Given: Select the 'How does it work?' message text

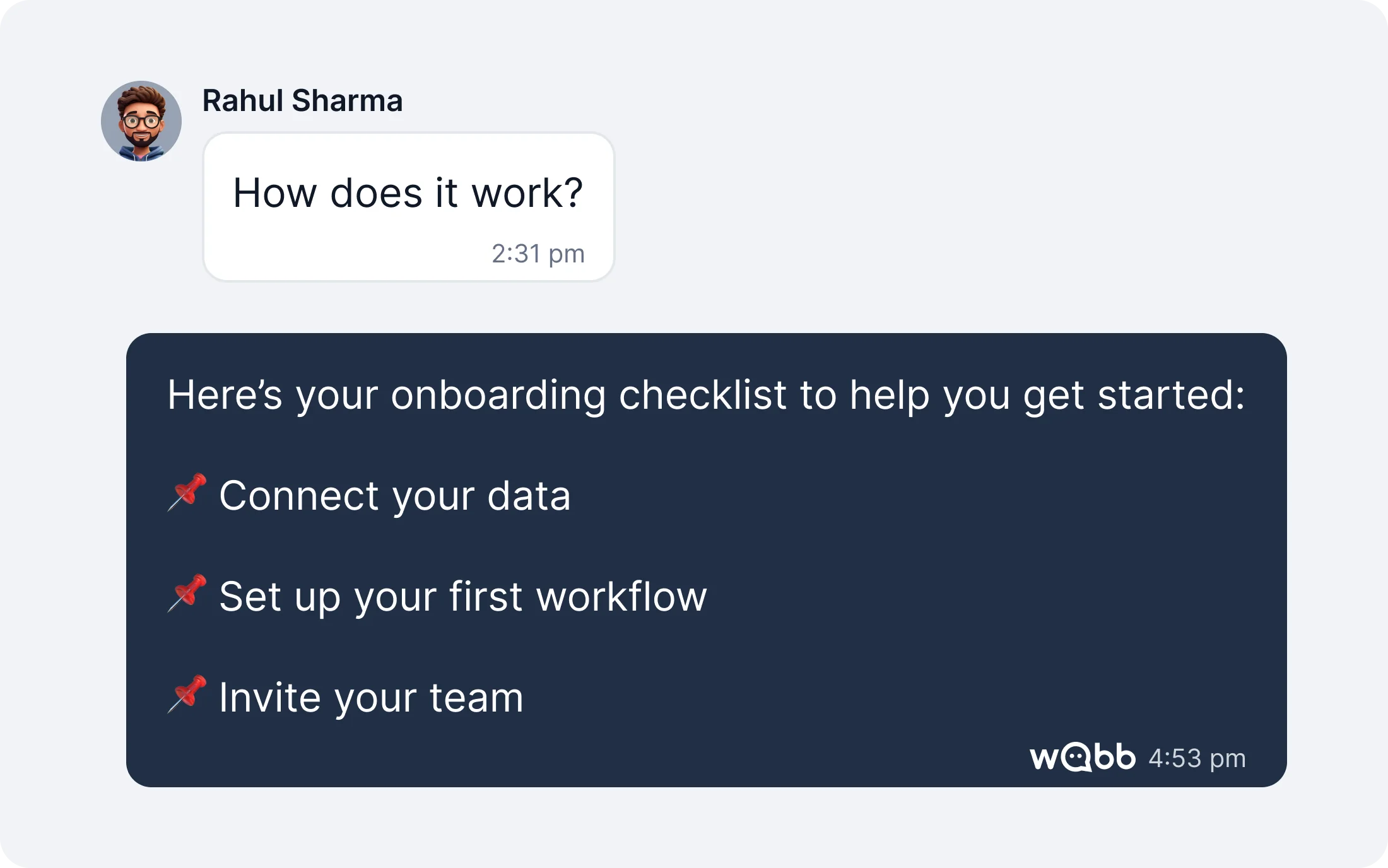Looking at the screenshot, I should 408,192.
